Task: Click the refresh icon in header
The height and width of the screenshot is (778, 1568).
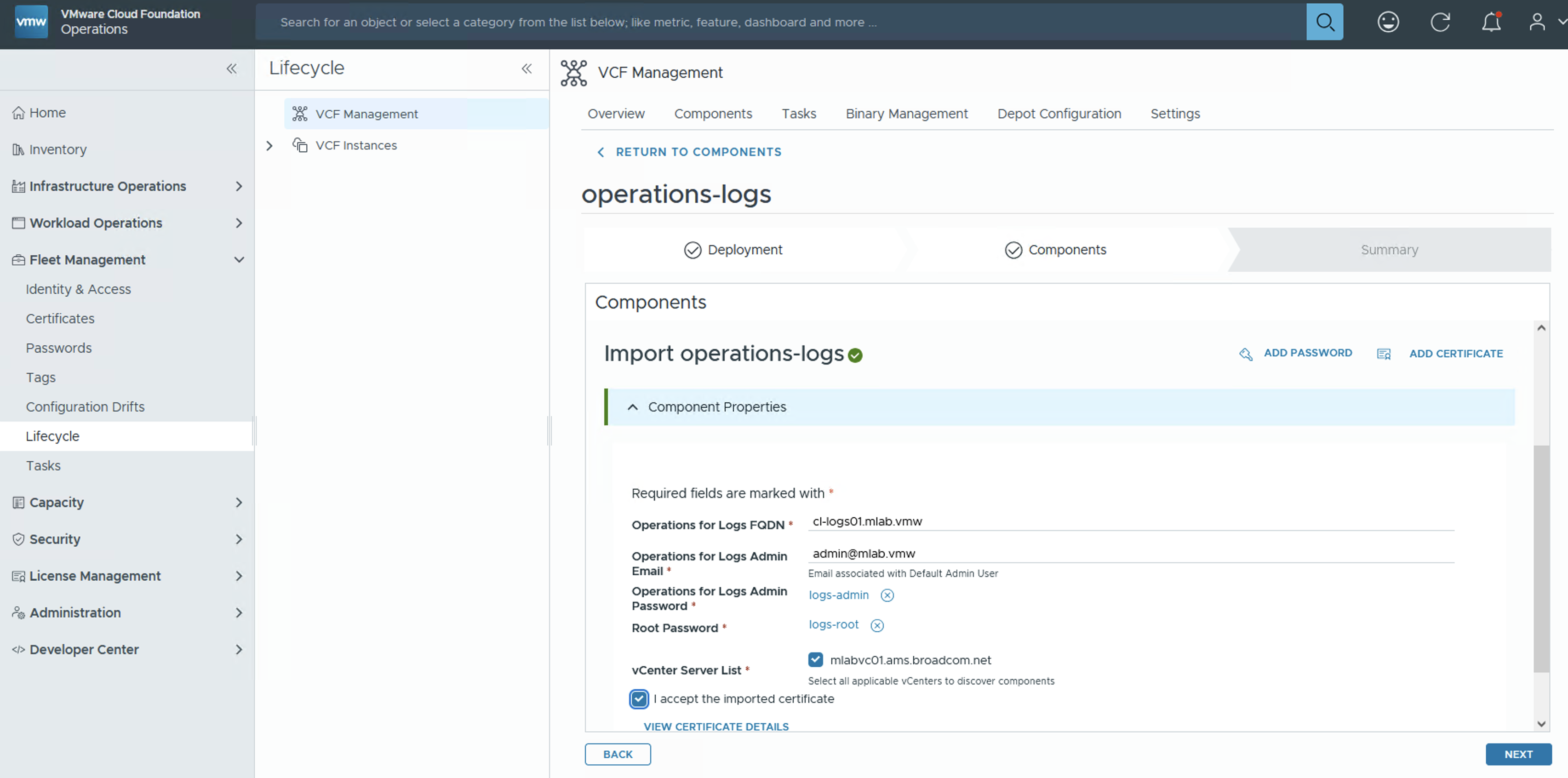Action: (x=1440, y=23)
